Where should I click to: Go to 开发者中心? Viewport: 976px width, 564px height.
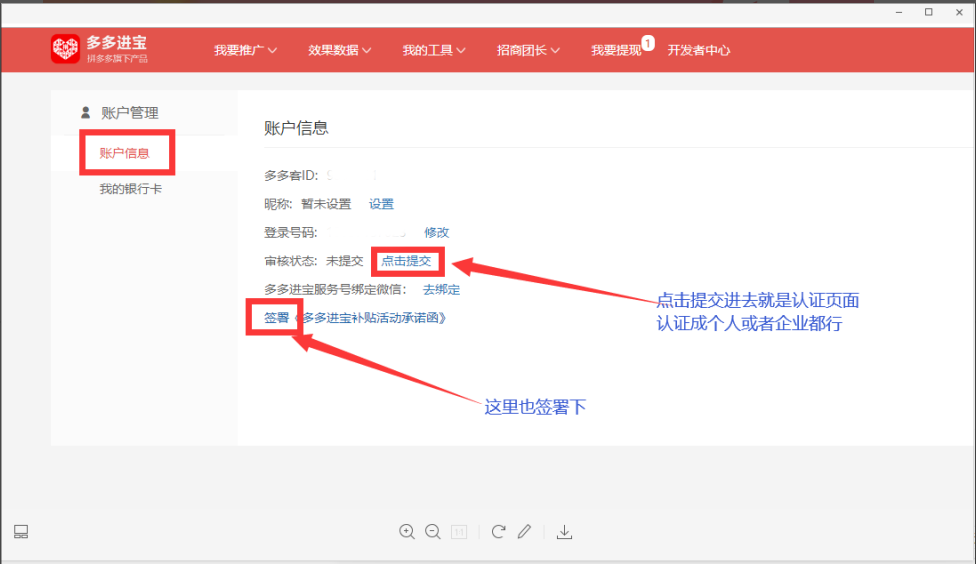click(698, 50)
